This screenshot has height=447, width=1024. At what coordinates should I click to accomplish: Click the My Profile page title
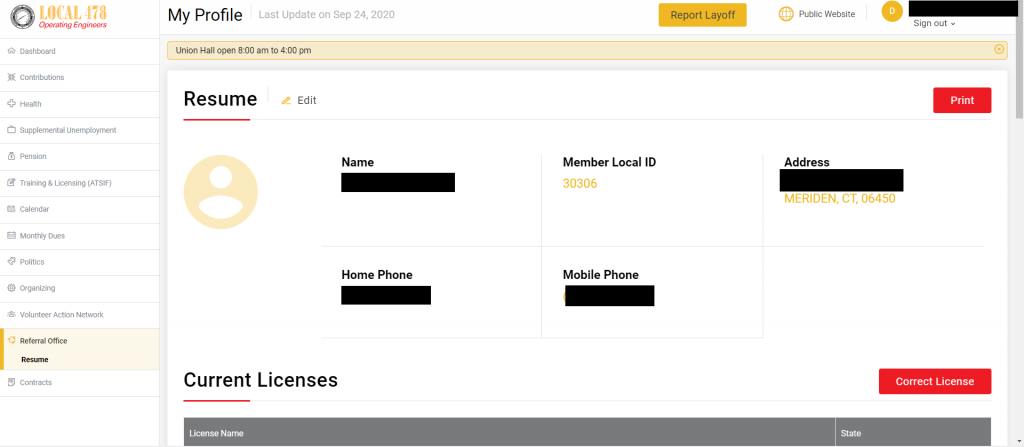(205, 14)
